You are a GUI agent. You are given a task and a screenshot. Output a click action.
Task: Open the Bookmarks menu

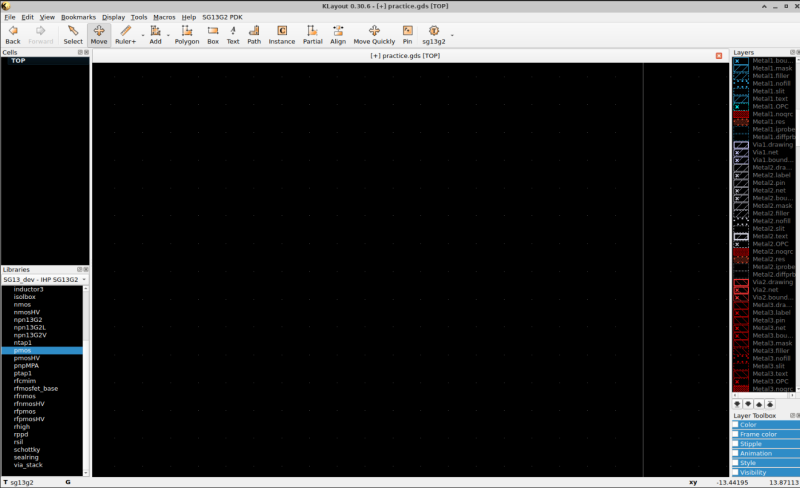(77, 17)
